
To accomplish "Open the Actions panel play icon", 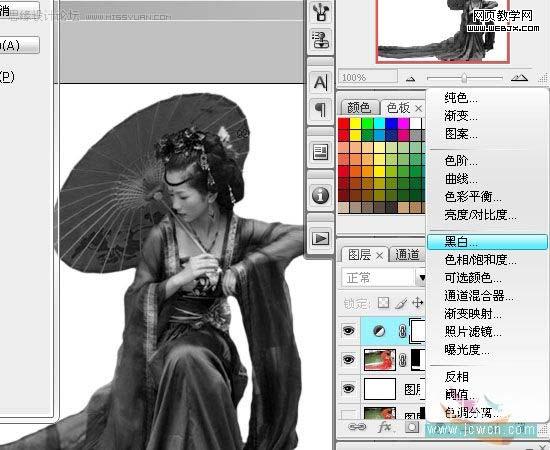I will (320, 239).
